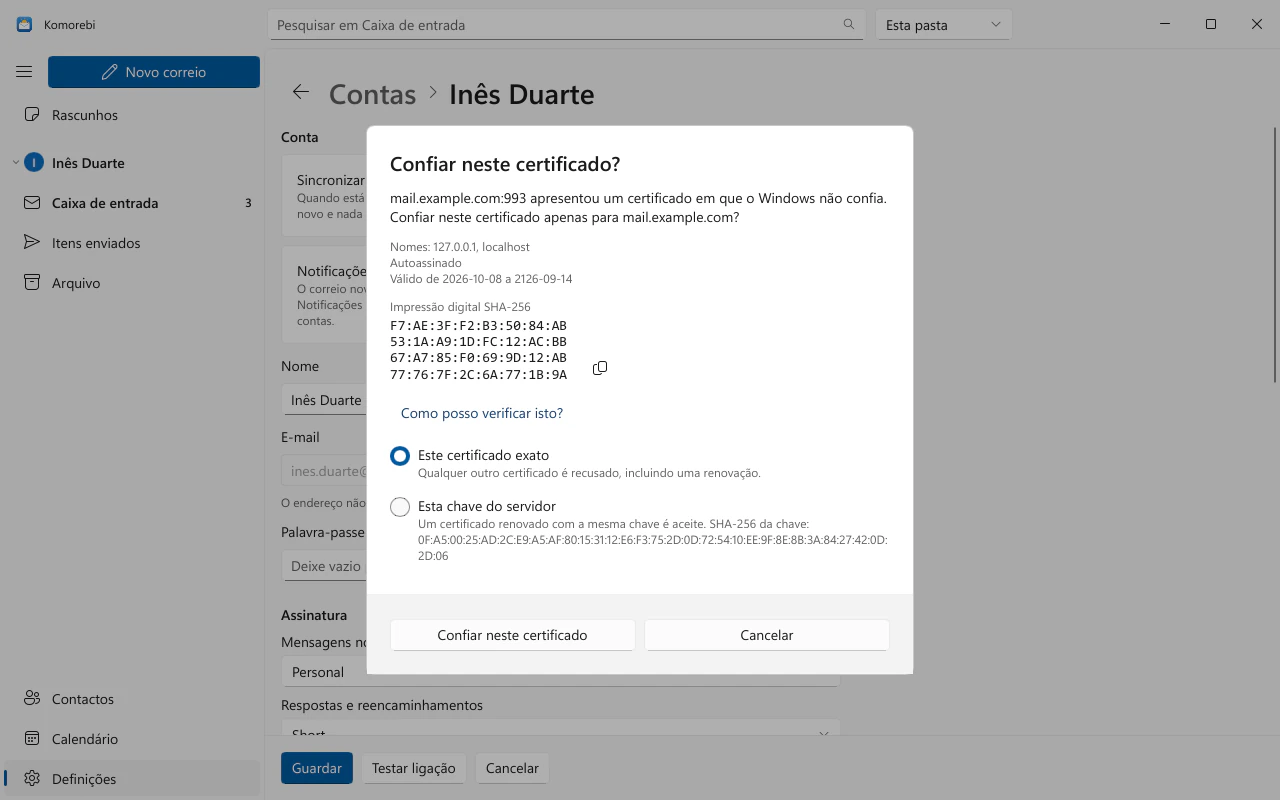Viewport: 1280px width, 800px height.
Task: Toggle the hamburger navigation menu
Action: 24,72
